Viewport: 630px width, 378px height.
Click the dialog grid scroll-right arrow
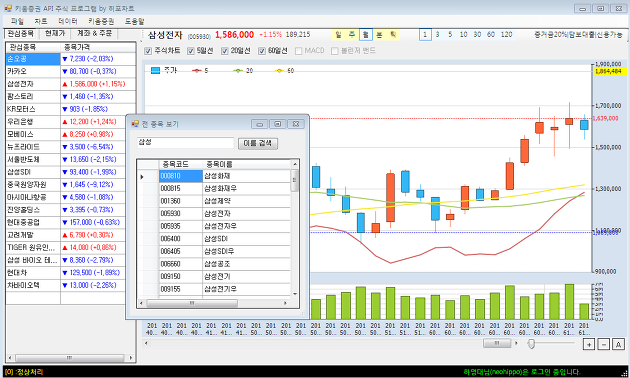coord(285,303)
